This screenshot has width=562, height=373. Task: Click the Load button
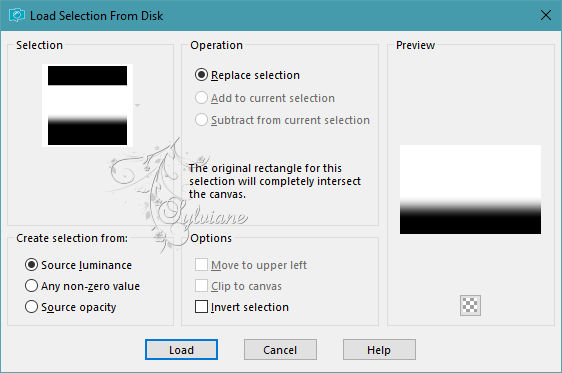[181, 350]
